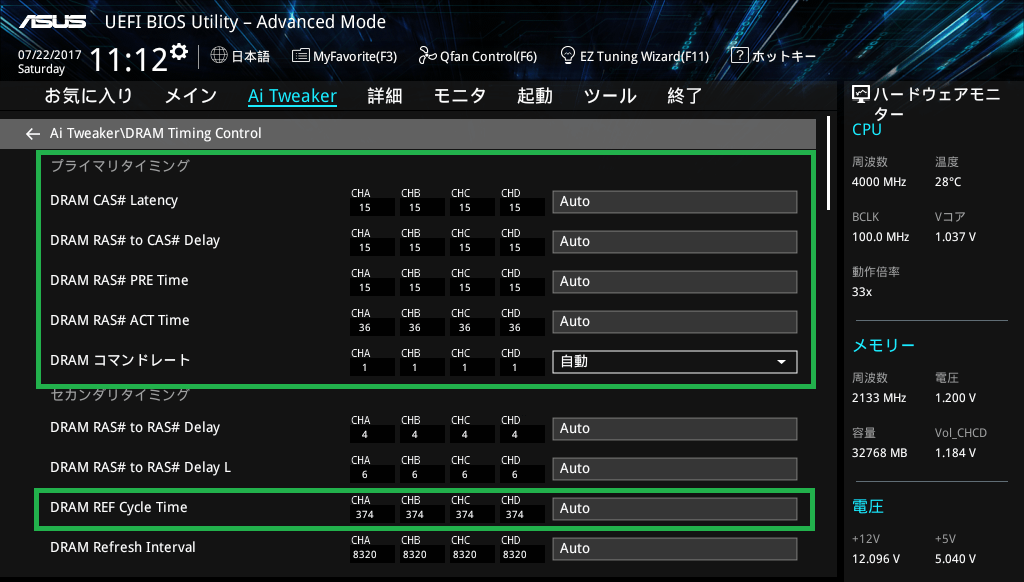Click the MyFavorite list icon
Screen dimensions: 1024x582
tap(300, 56)
